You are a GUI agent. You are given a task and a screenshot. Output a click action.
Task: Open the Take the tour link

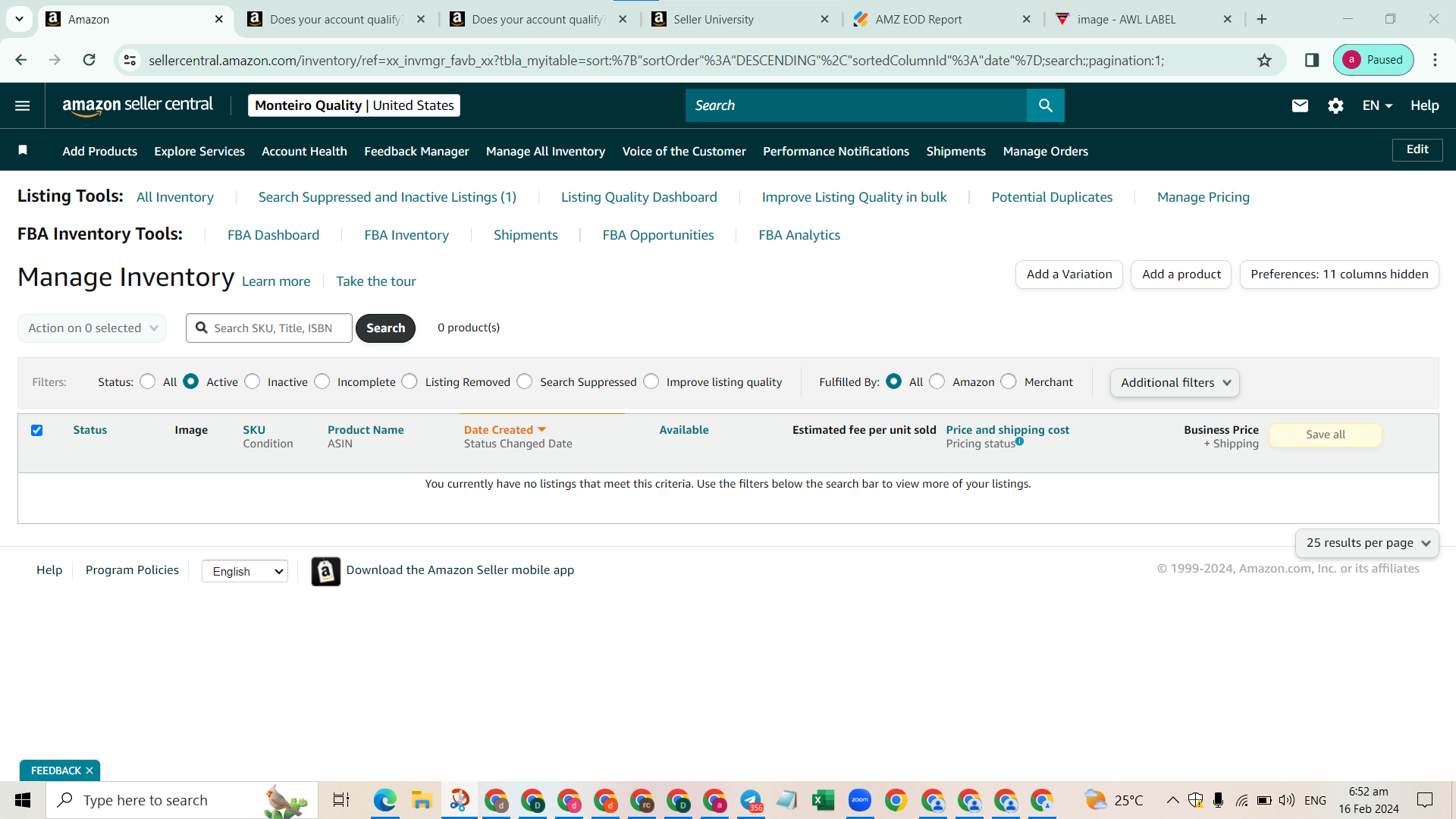[x=376, y=281]
